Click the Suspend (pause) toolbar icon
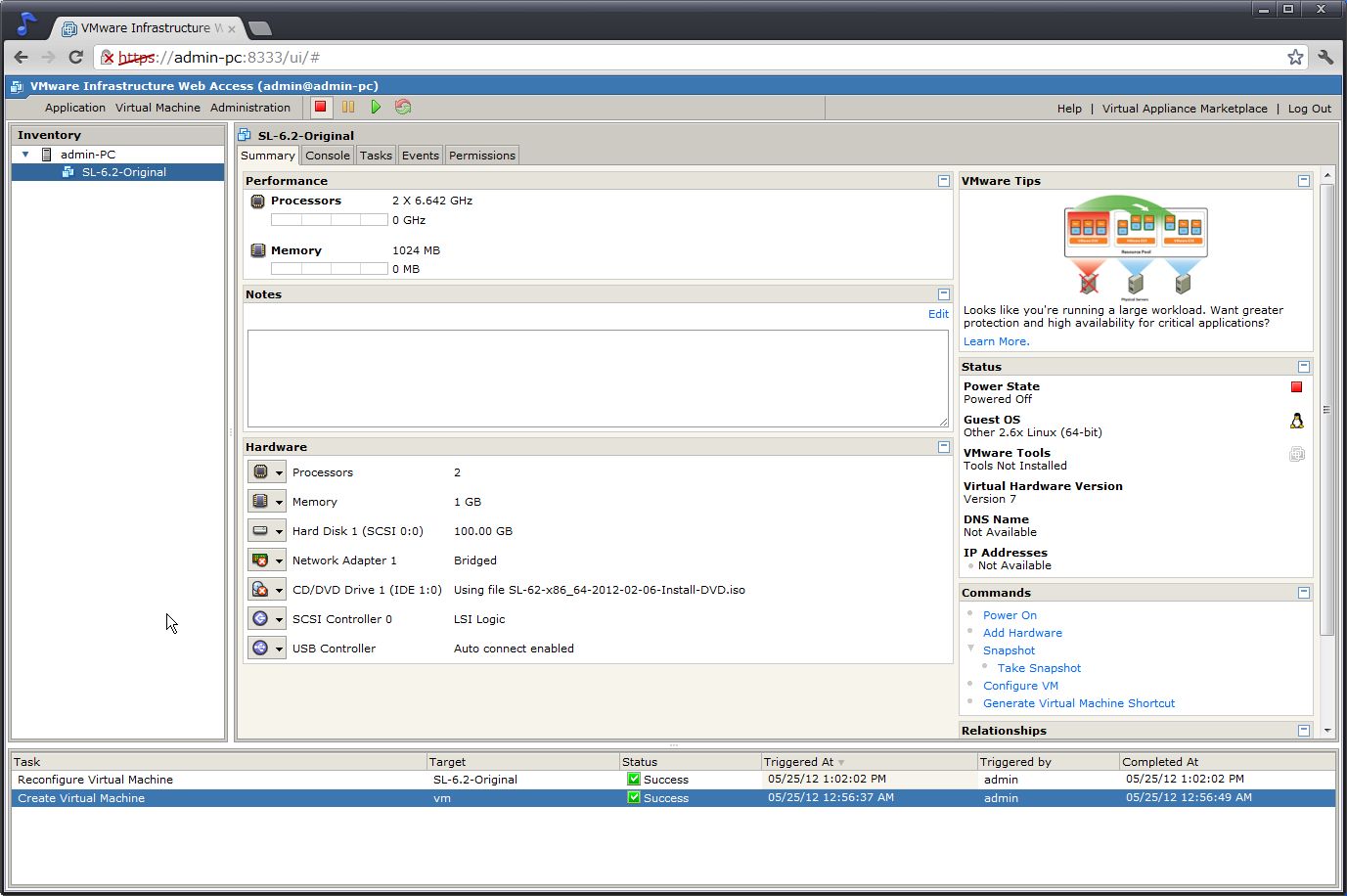This screenshot has height=896, width=1347. tap(348, 107)
